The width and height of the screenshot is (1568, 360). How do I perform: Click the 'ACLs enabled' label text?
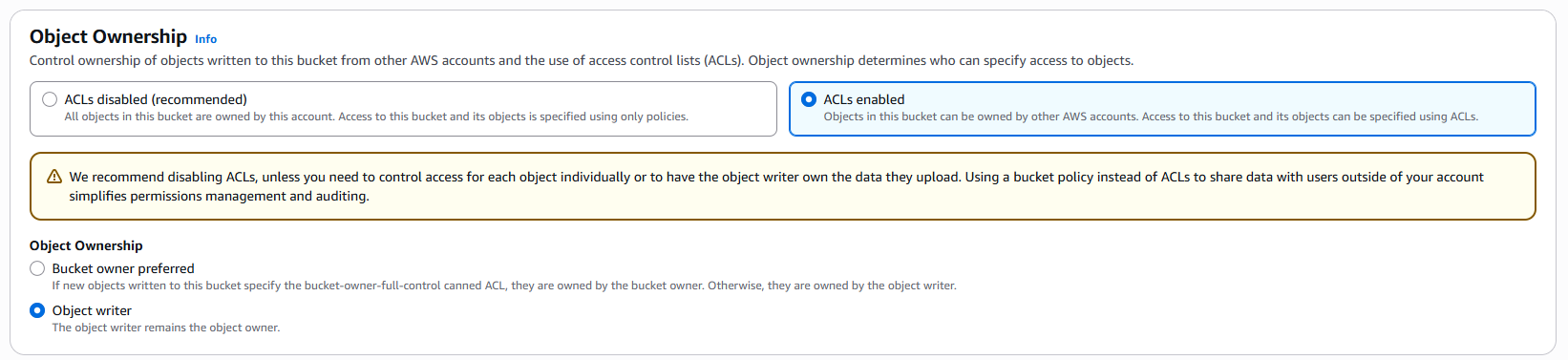(864, 99)
